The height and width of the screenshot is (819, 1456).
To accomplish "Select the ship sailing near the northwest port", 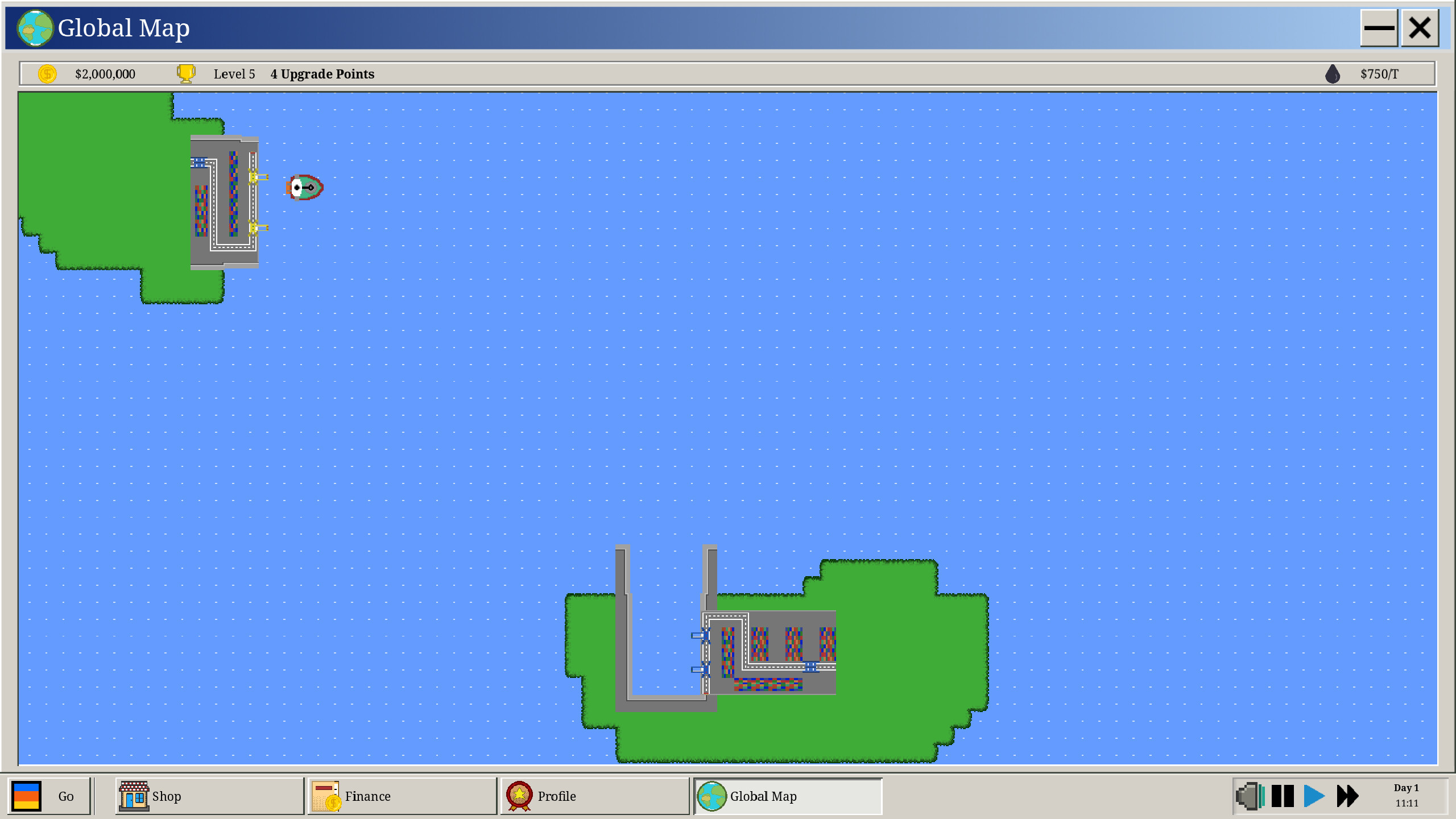I will 303,188.
